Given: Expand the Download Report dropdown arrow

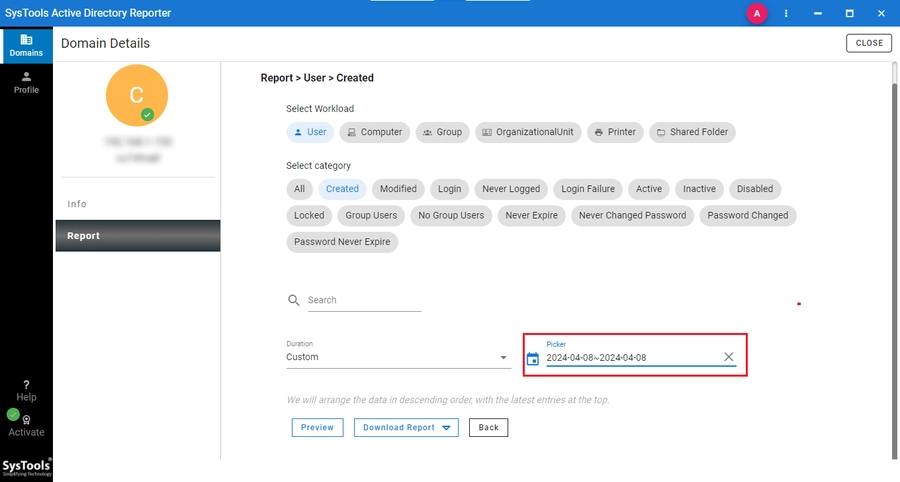Looking at the screenshot, I should (447, 427).
